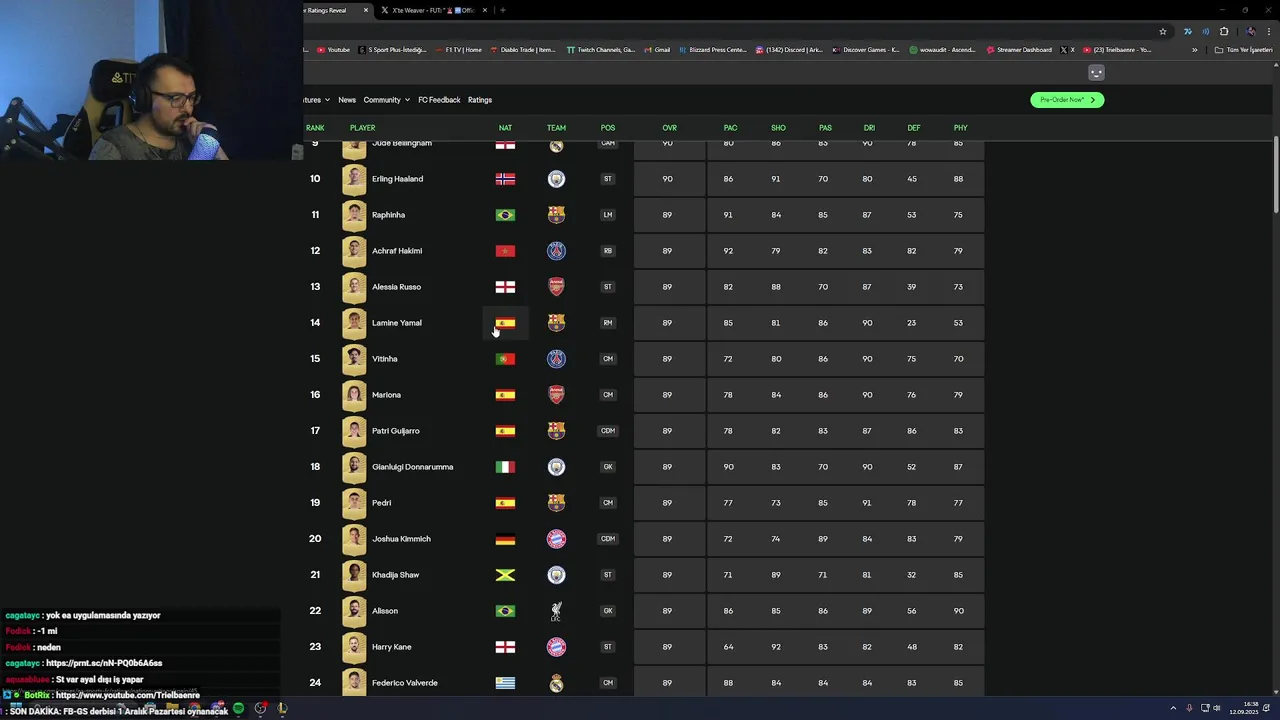Click Erling Haaland's Manchester City badge
The image size is (1280, 720).
(x=556, y=179)
